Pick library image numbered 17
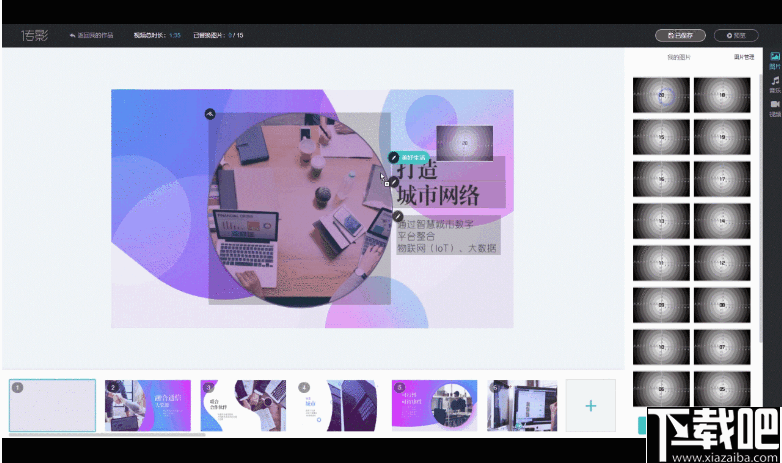Viewport: 782px width, 463px height. [x=722, y=179]
